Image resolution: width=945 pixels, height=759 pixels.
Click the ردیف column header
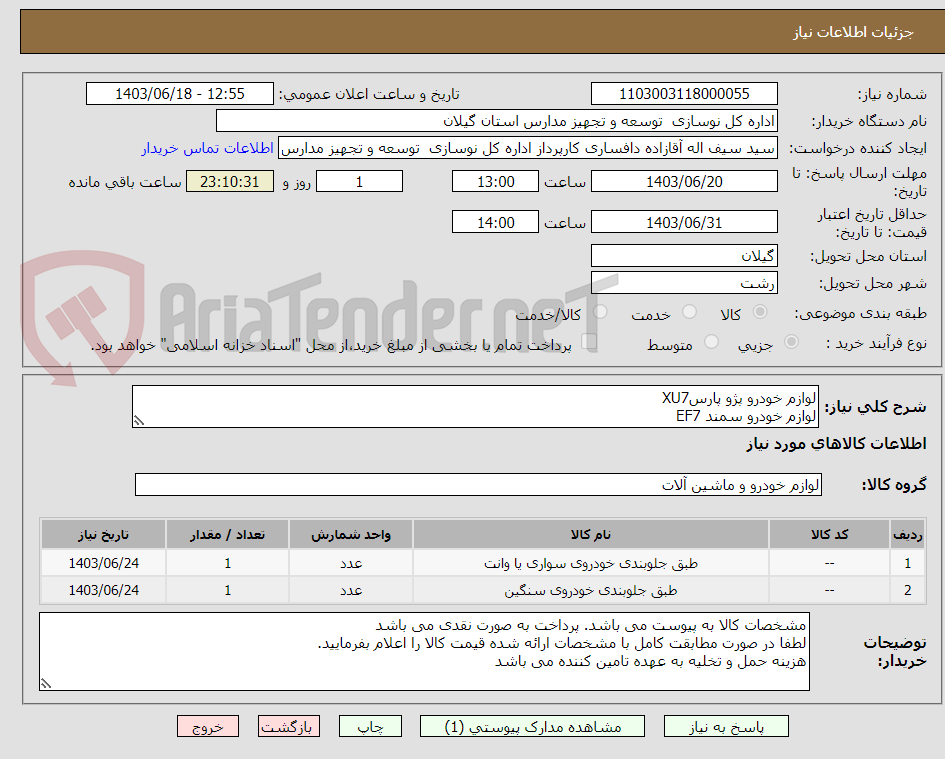(x=908, y=535)
